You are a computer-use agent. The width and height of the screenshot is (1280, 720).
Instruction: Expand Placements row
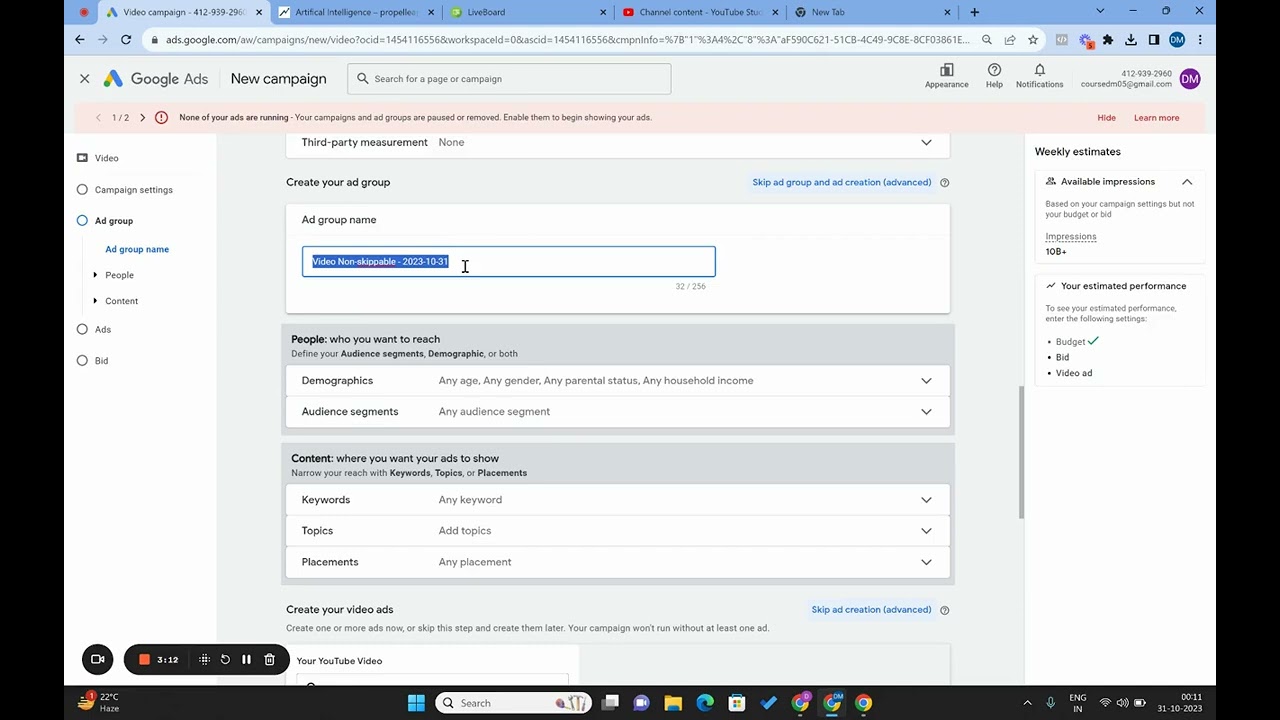click(x=926, y=562)
